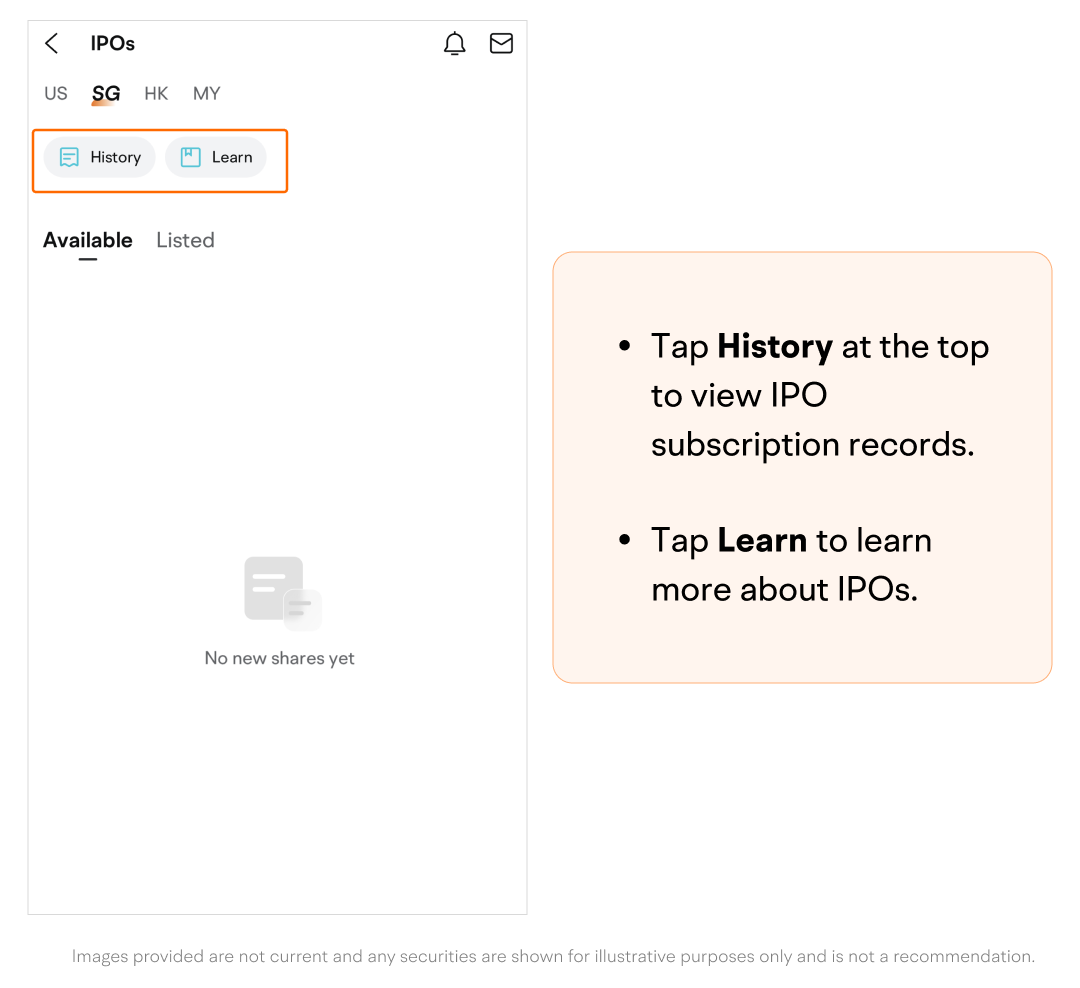Switch to the Listed IPOs tab
Screen dimensions: 1080x988
185,240
